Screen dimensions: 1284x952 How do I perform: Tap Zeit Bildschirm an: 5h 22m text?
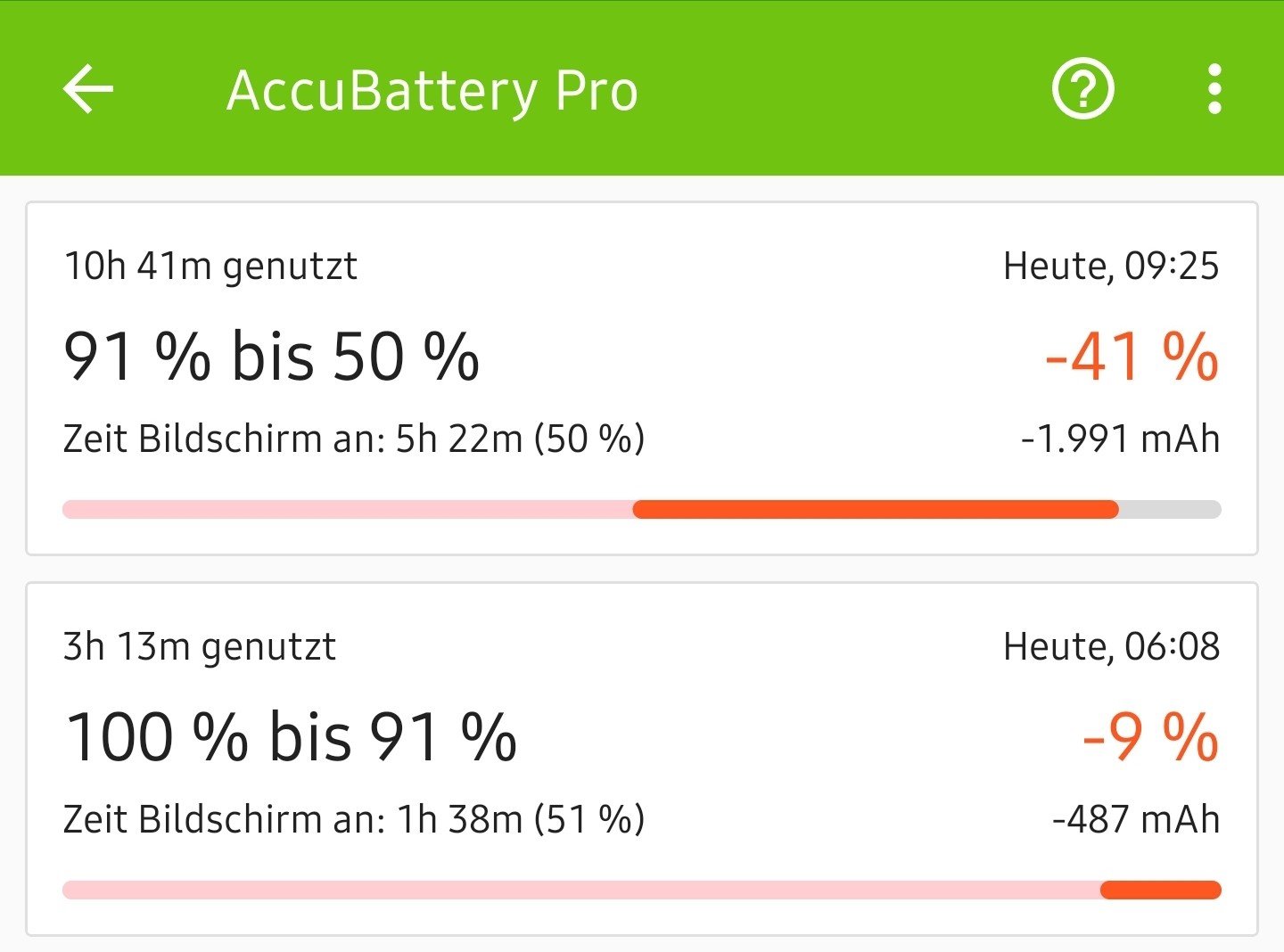(x=353, y=439)
